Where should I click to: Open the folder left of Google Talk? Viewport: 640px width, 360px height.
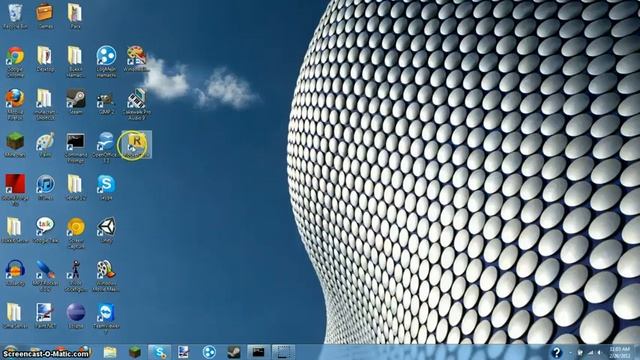tap(15, 230)
